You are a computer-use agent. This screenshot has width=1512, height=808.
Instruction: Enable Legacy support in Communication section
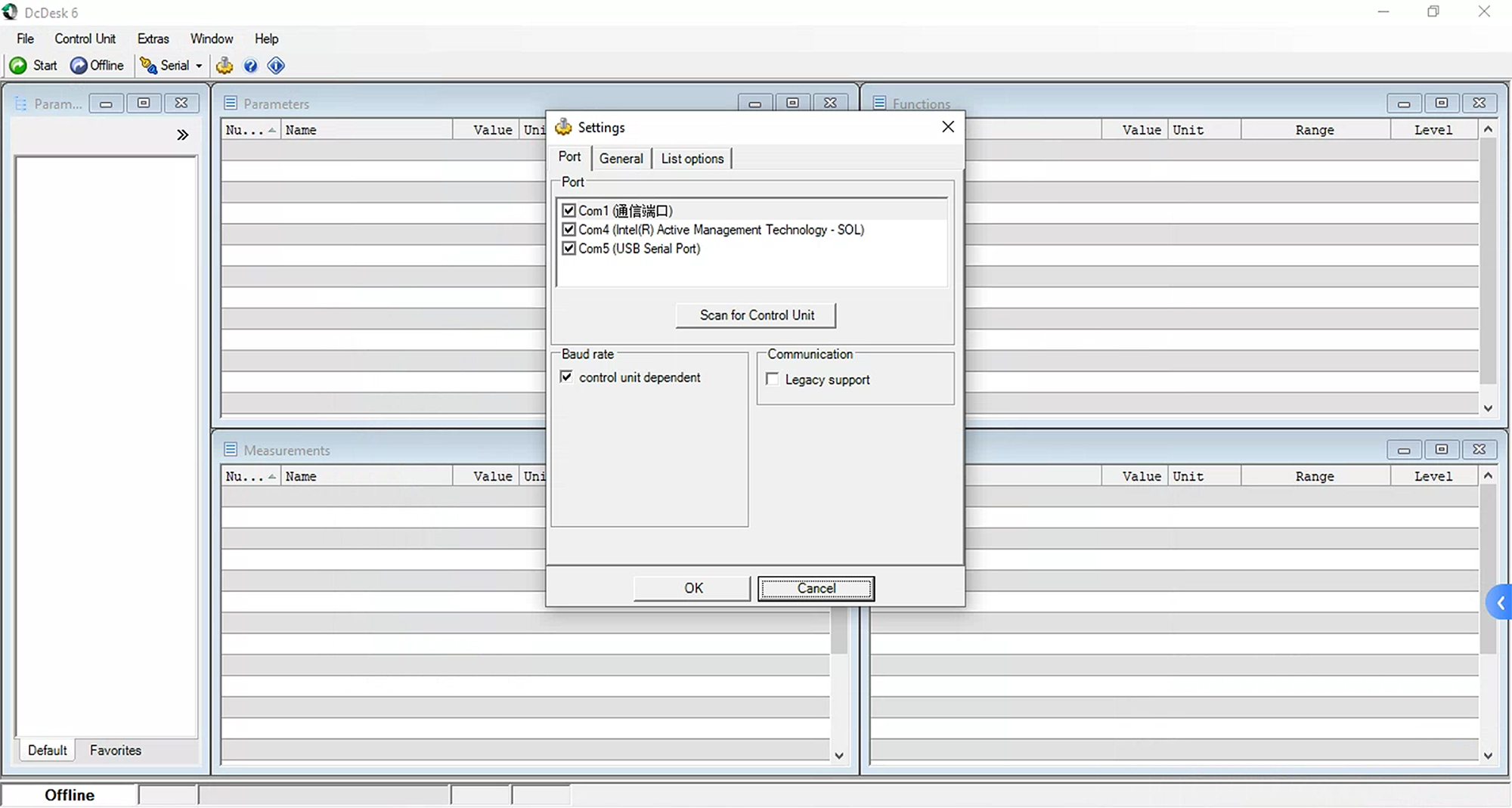click(772, 379)
